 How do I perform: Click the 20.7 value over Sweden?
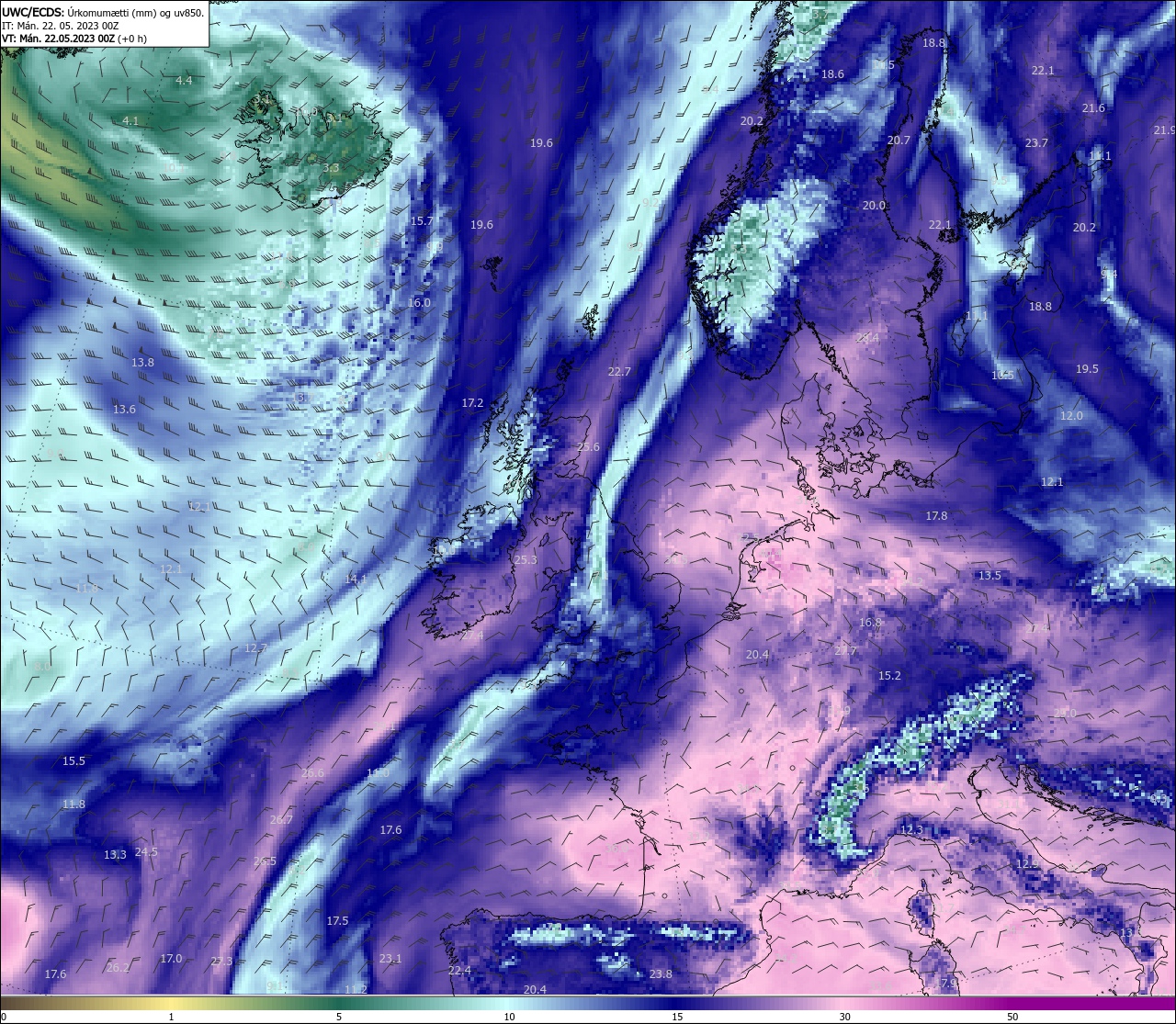point(899,141)
